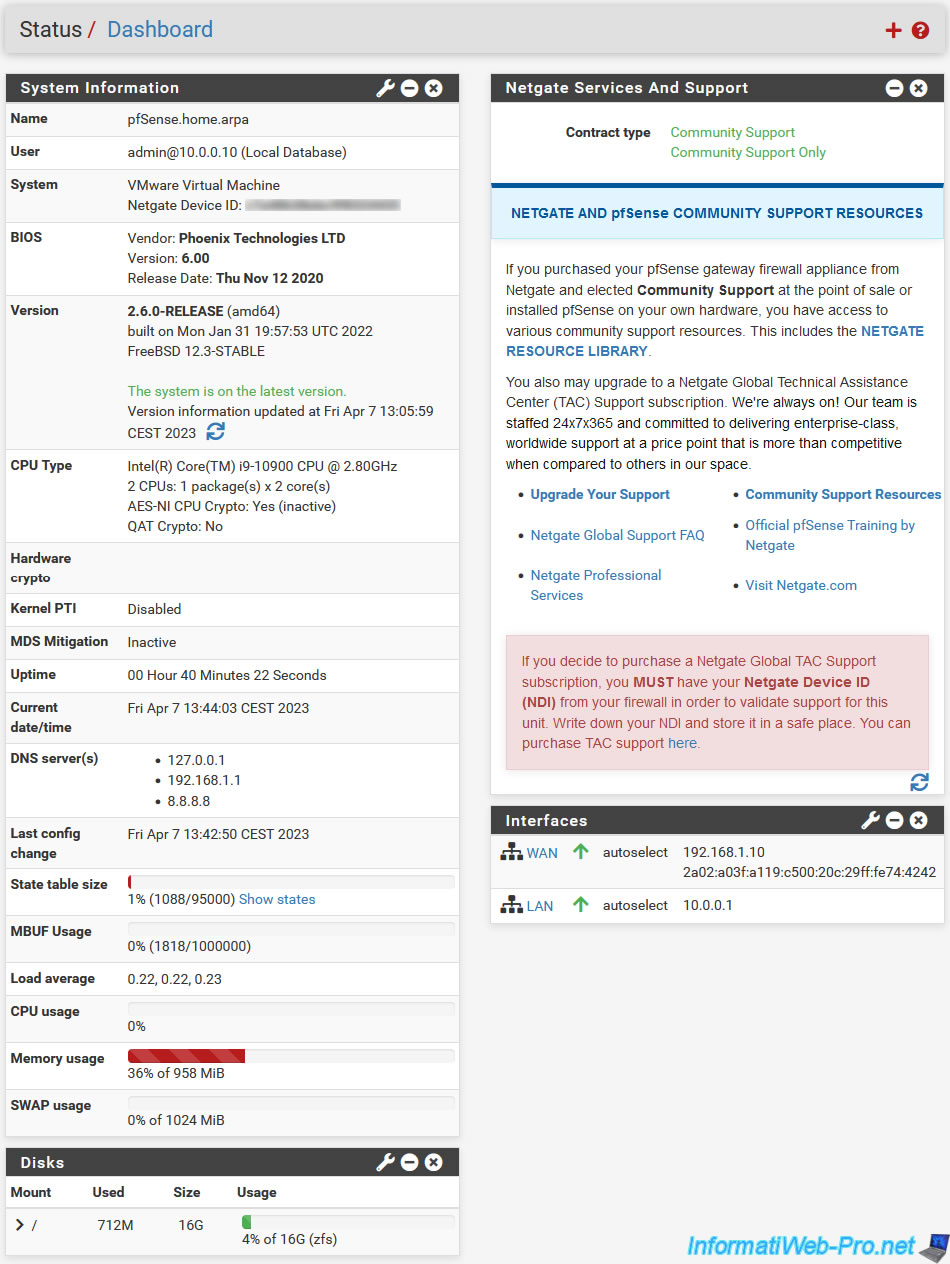
Task: Click the green up arrow for WAN
Action: point(581,852)
